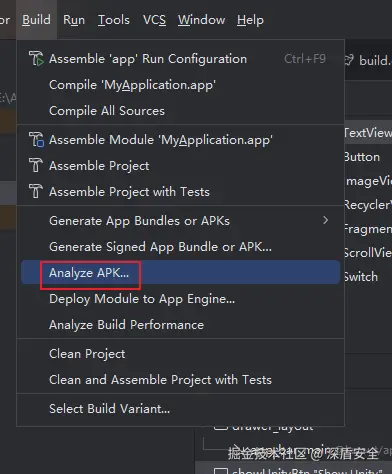Click the Assemble 'app' Run Configuration hammer icon
Screen dimensions: 392x474
click(36, 59)
